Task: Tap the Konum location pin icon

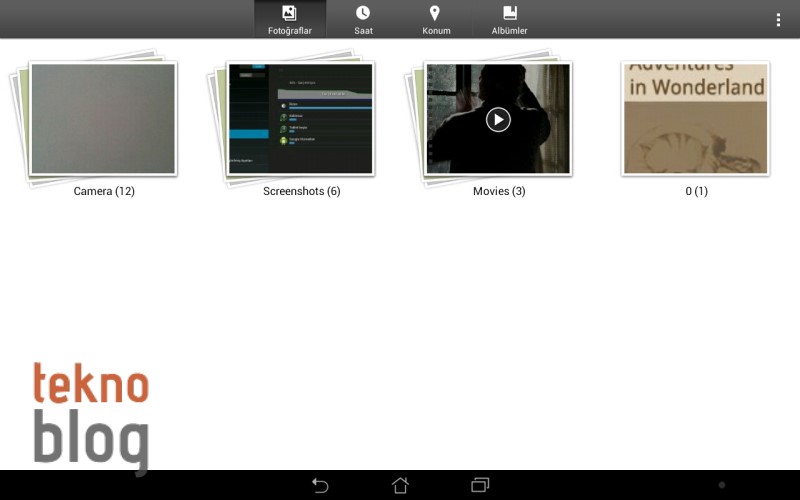Action: pyautogui.click(x=435, y=13)
